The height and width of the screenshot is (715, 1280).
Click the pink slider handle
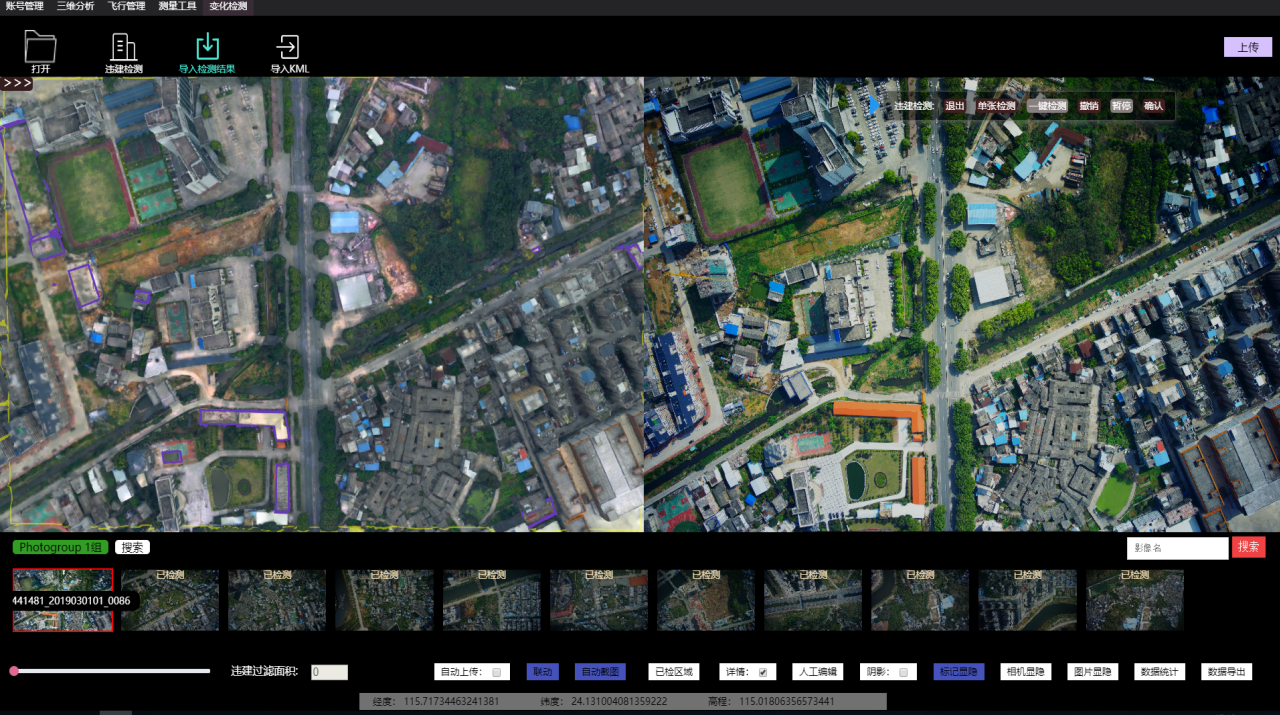tap(14, 671)
